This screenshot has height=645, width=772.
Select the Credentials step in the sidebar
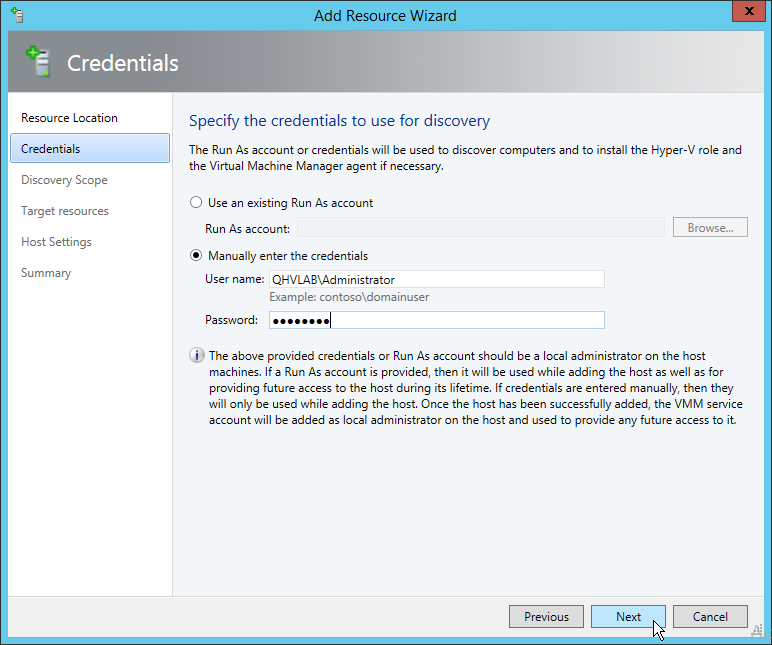pyautogui.click(x=51, y=149)
